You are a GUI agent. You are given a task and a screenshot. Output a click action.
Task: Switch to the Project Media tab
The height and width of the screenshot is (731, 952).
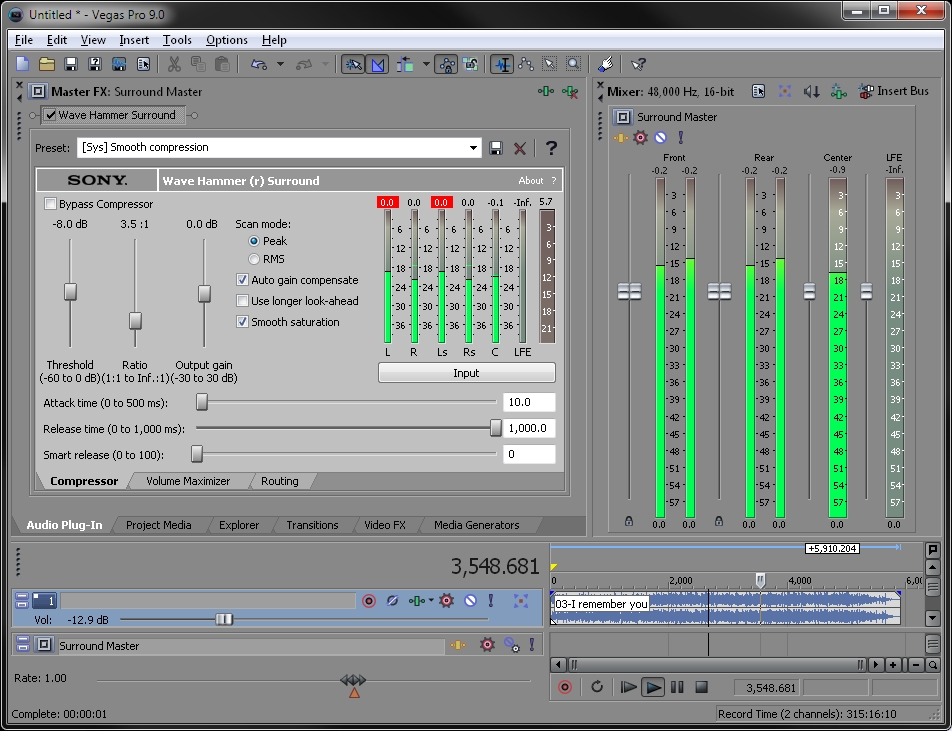pyautogui.click(x=158, y=525)
